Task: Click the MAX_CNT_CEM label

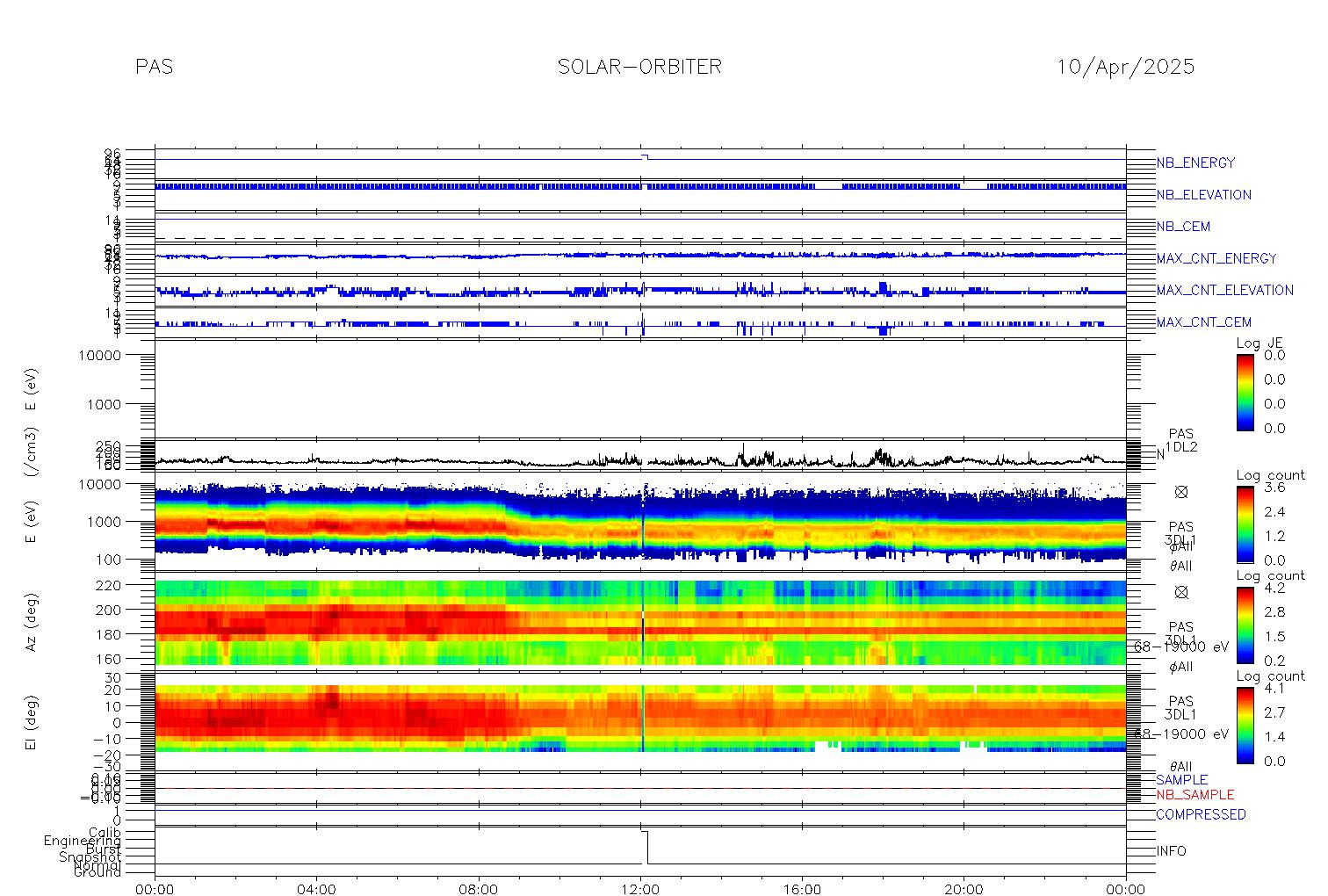Action: click(1203, 322)
